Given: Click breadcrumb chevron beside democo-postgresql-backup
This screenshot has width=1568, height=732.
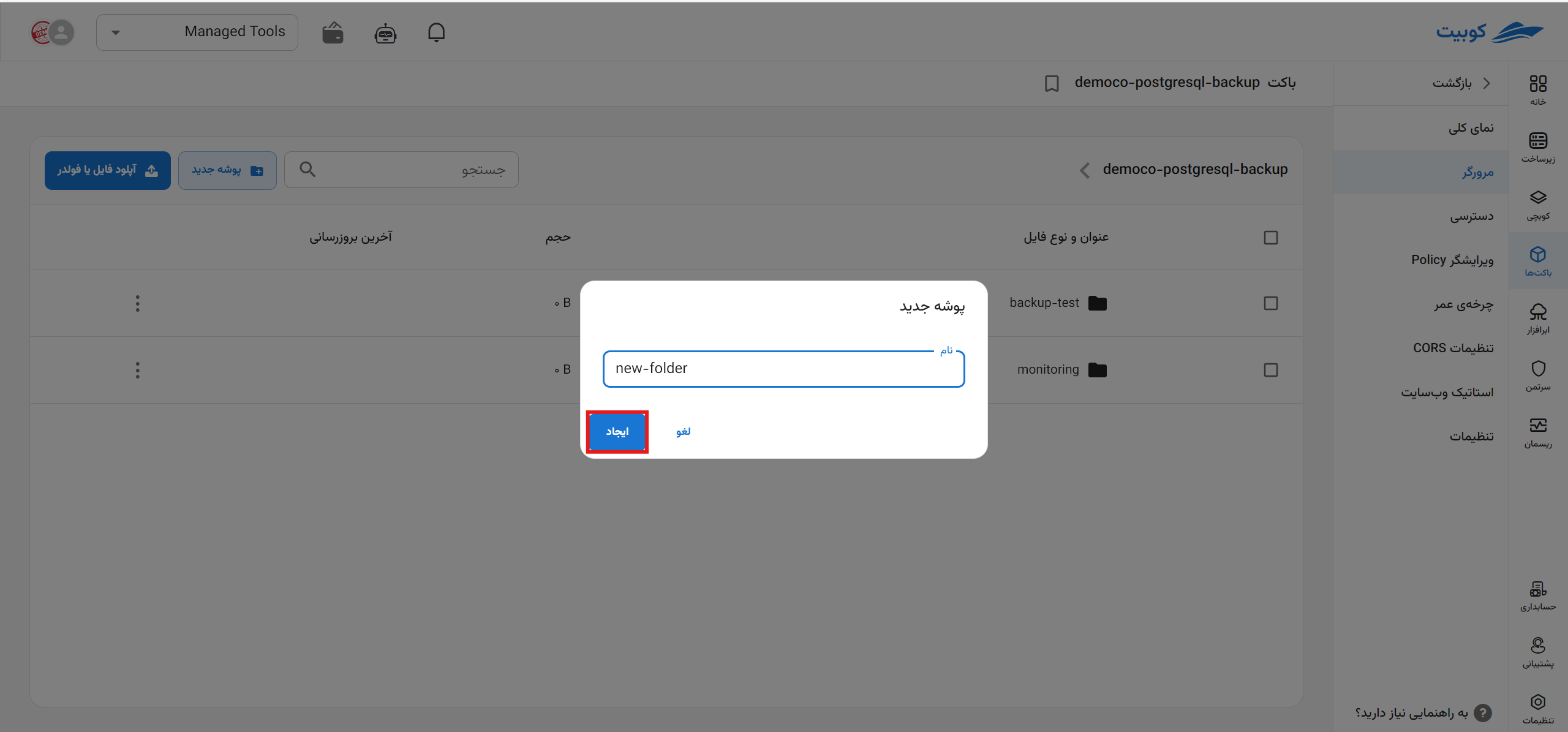Looking at the screenshot, I should click(1085, 170).
